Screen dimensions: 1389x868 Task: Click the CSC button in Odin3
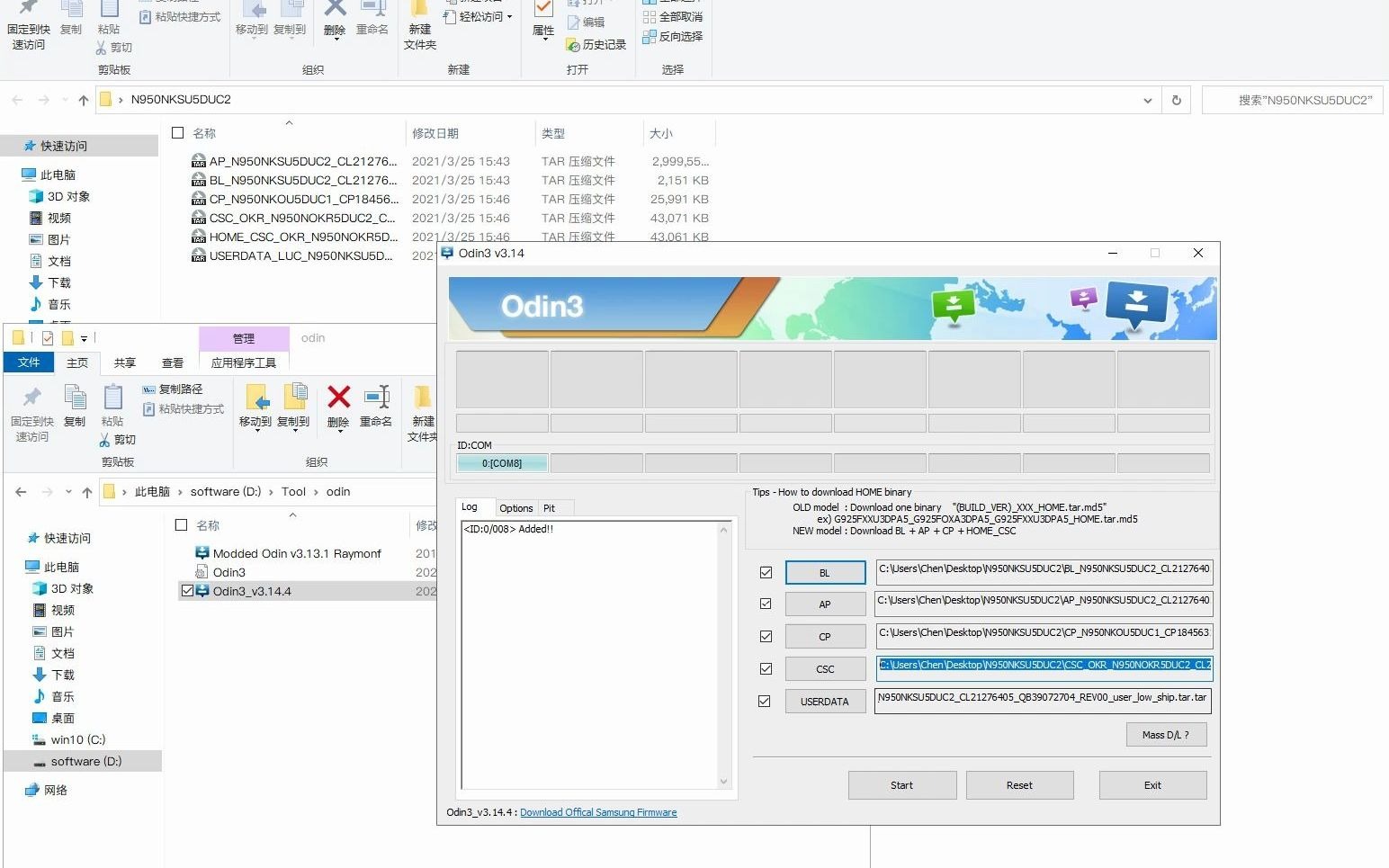click(825, 669)
